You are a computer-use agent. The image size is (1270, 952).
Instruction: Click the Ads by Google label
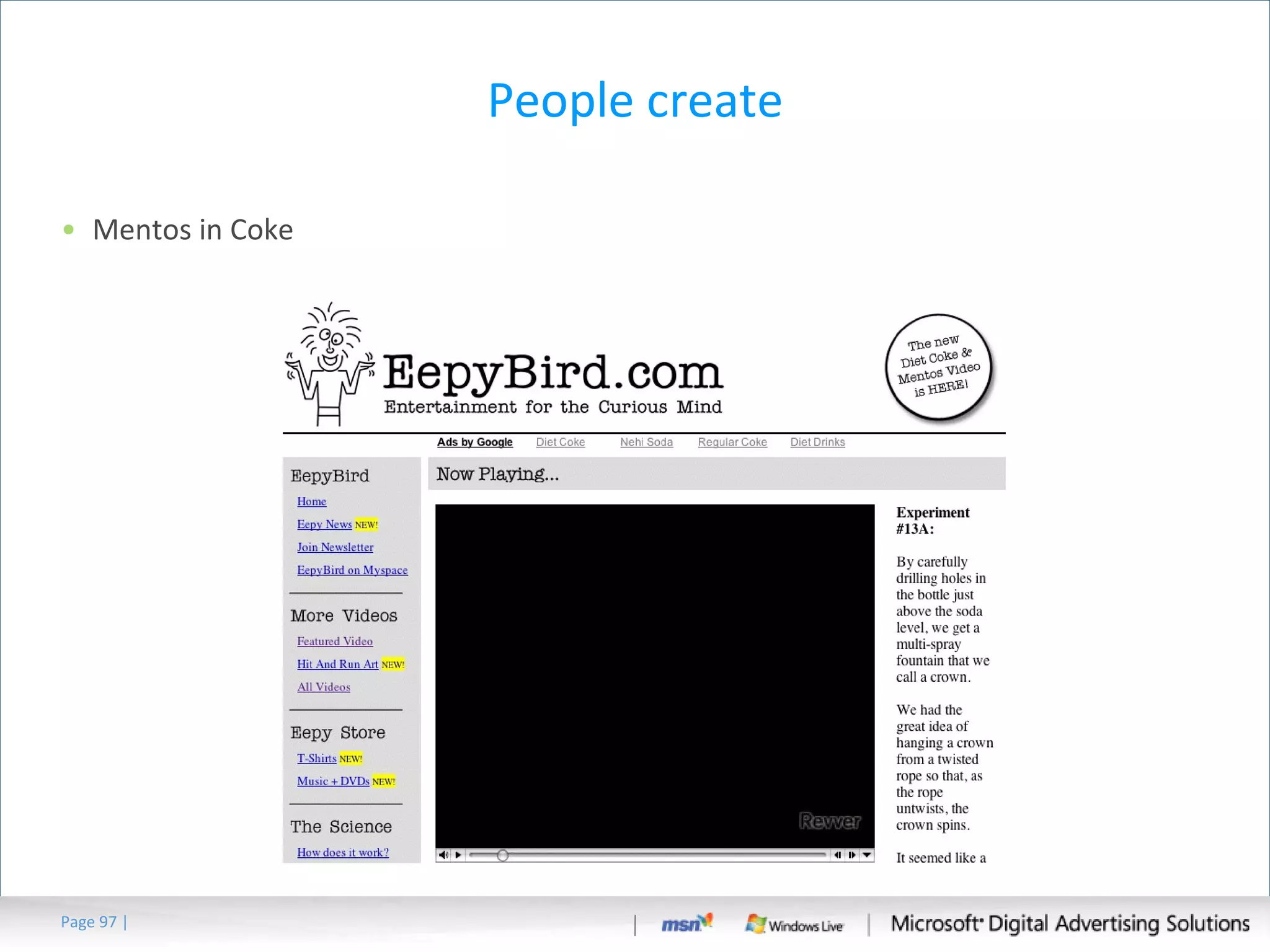(x=475, y=442)
